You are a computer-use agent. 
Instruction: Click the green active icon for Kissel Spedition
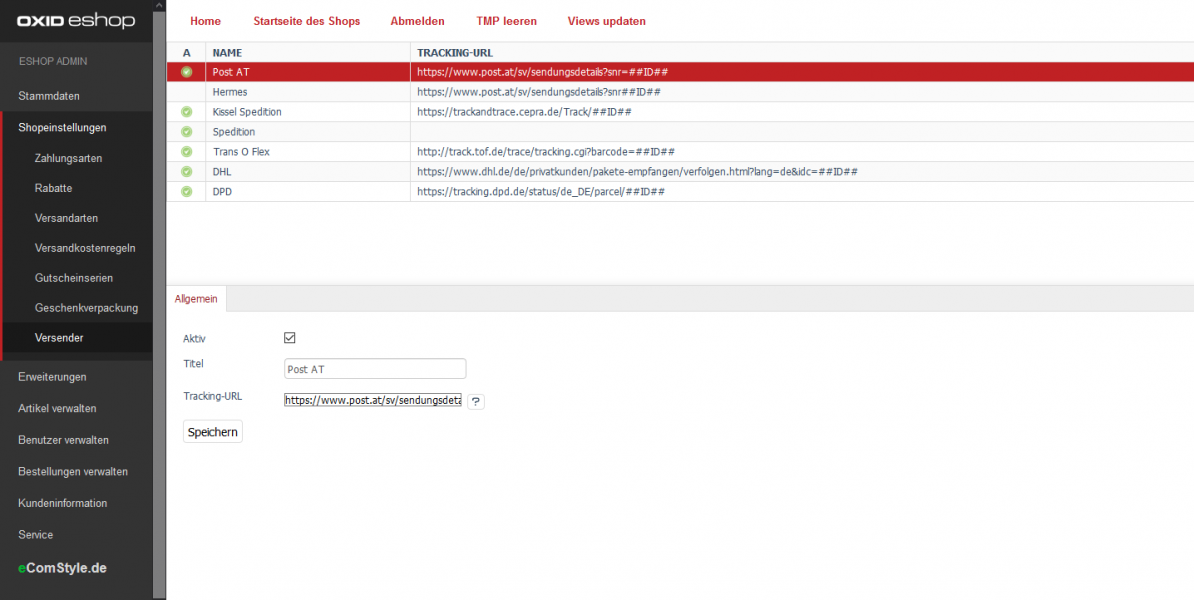[187, 112]
